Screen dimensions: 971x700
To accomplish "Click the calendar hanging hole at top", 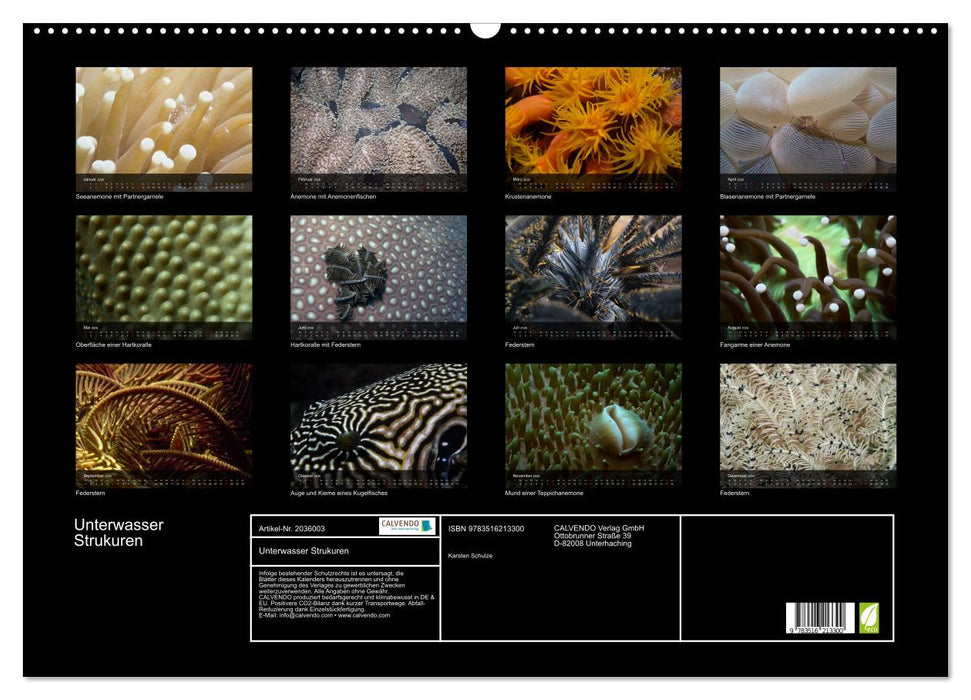I will click(x=485, y=28).
